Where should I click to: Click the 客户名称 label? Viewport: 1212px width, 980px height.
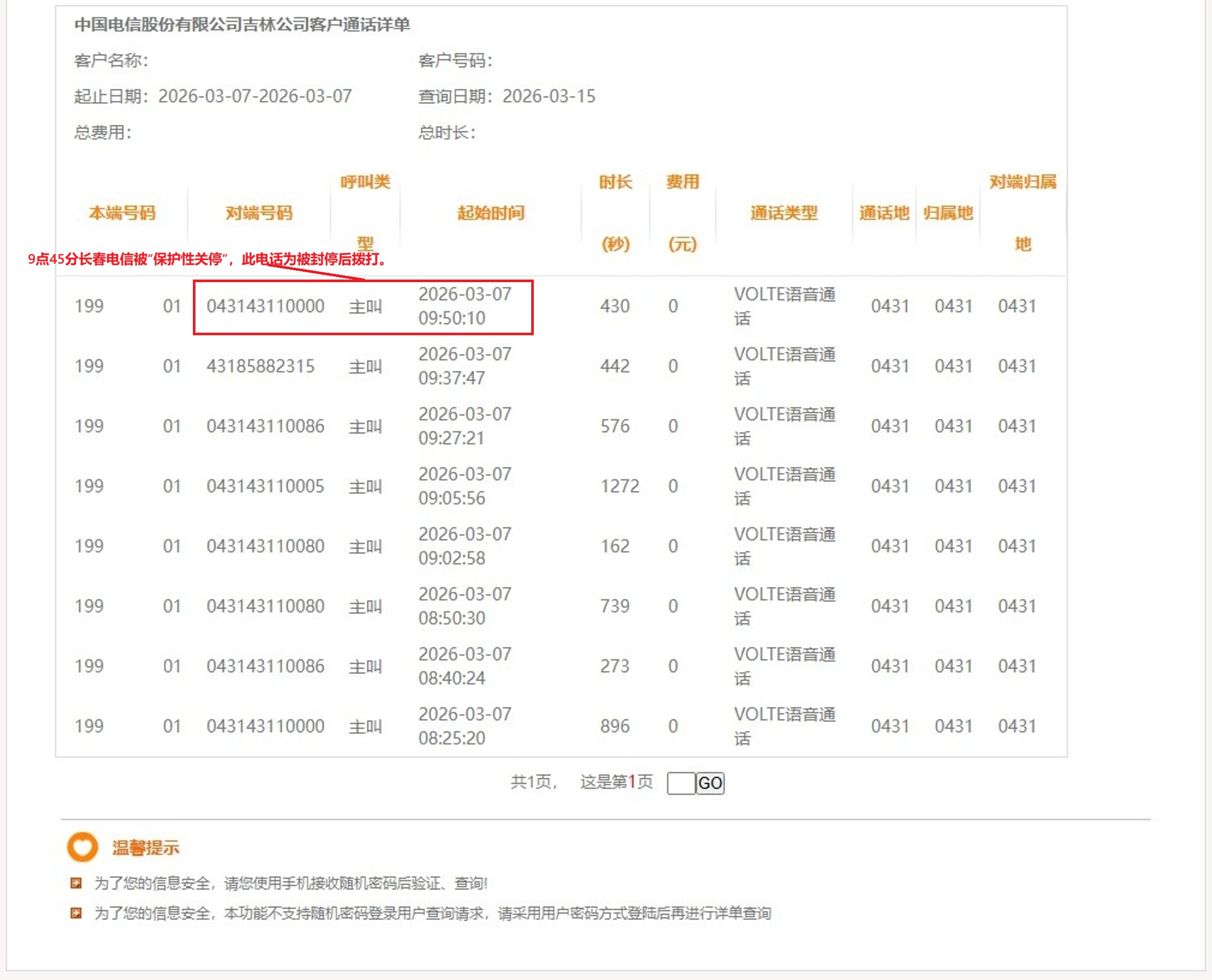click(111, 60)
